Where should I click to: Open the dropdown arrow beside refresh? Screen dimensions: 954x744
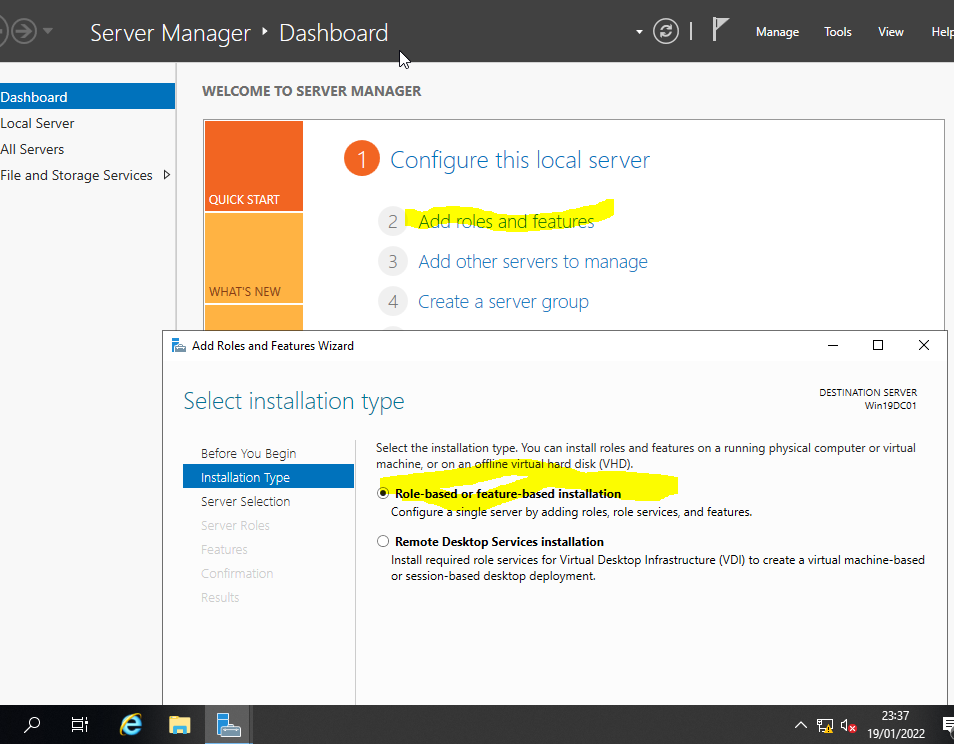tap(640, 32)
